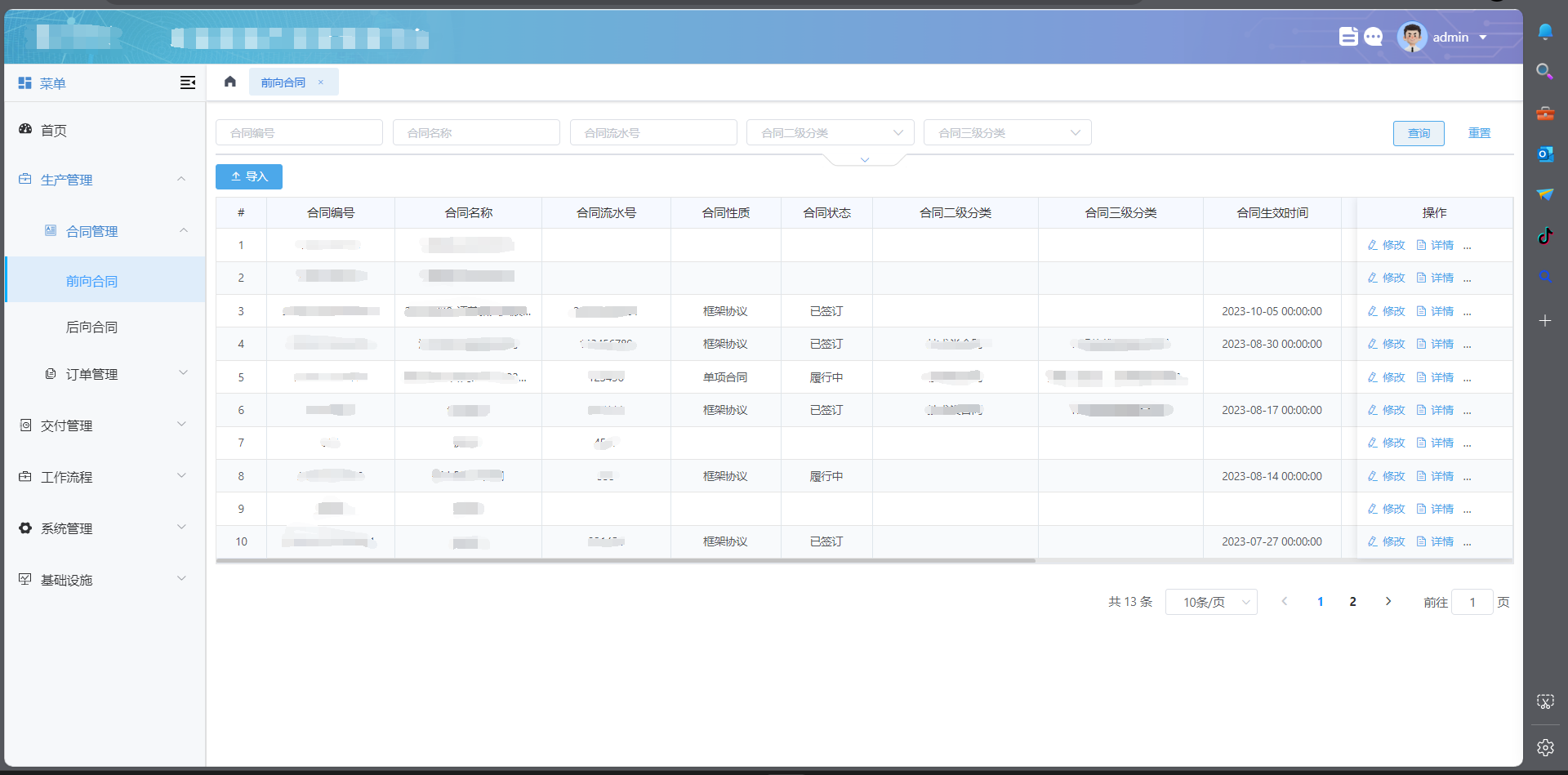Expand the 订单管理 submenu
Screen dimensions: 1568x775
[184, 372]
